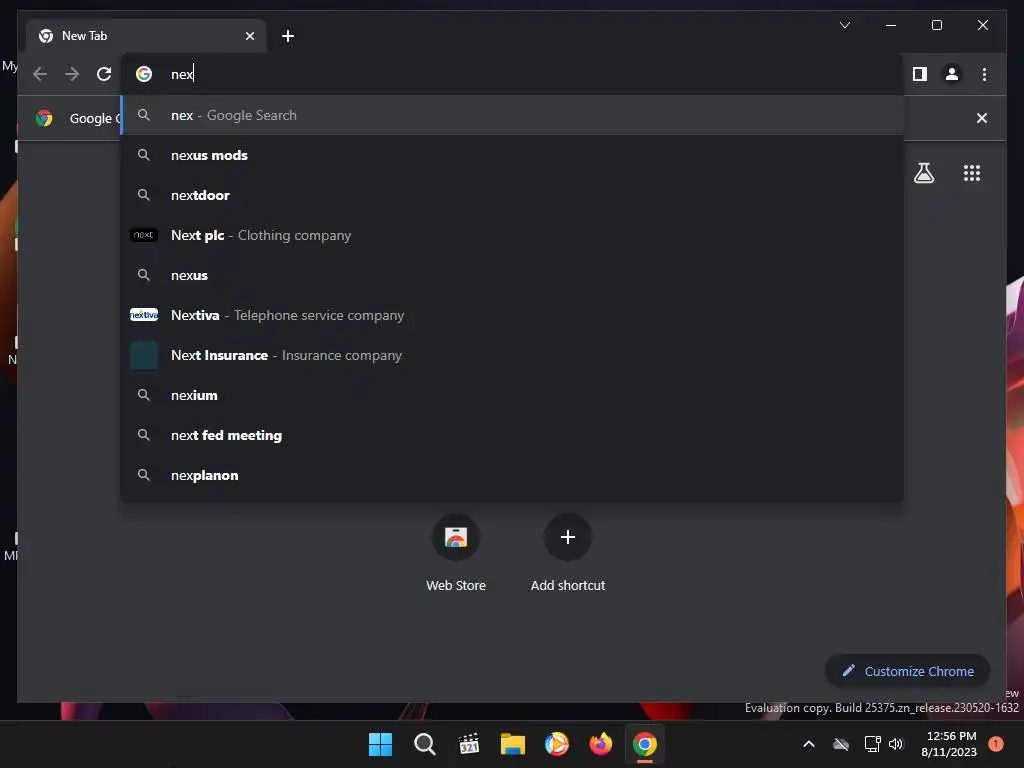Click the Chrome taskbar icon
Image resolution: width=1024 pixels, height=768 pixels.
645,744
